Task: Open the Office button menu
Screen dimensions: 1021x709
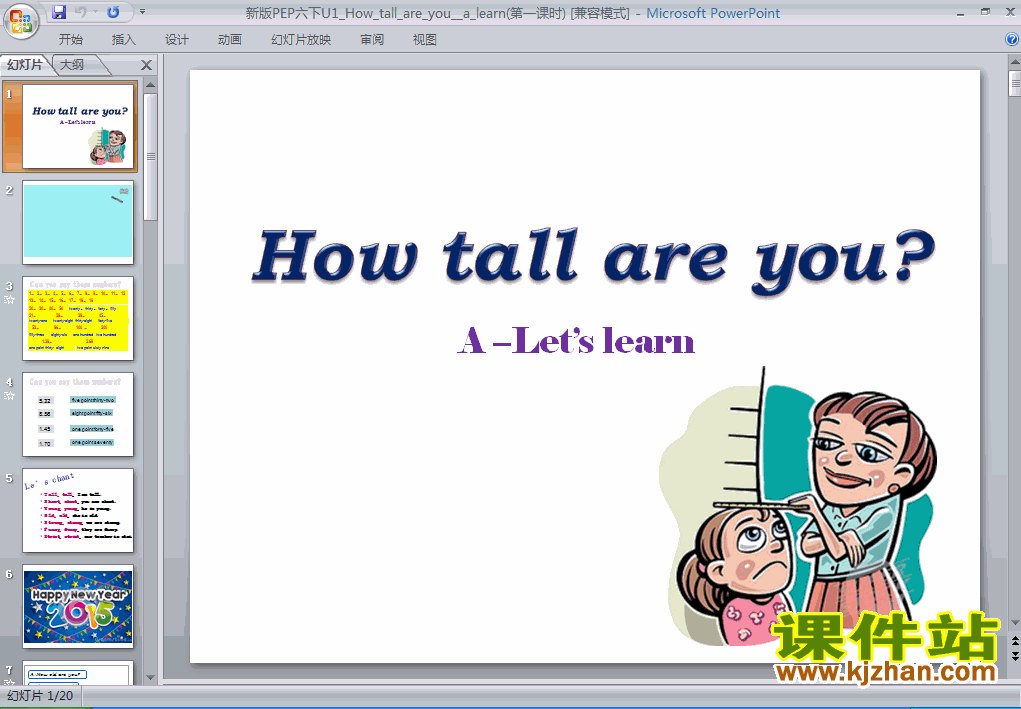Action: tap(21, 21)
